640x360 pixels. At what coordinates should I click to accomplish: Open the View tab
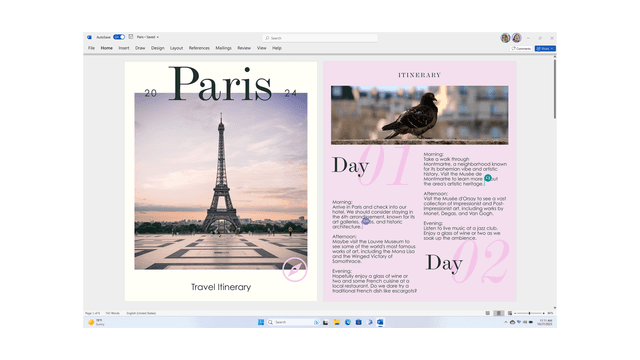point(262,48)
